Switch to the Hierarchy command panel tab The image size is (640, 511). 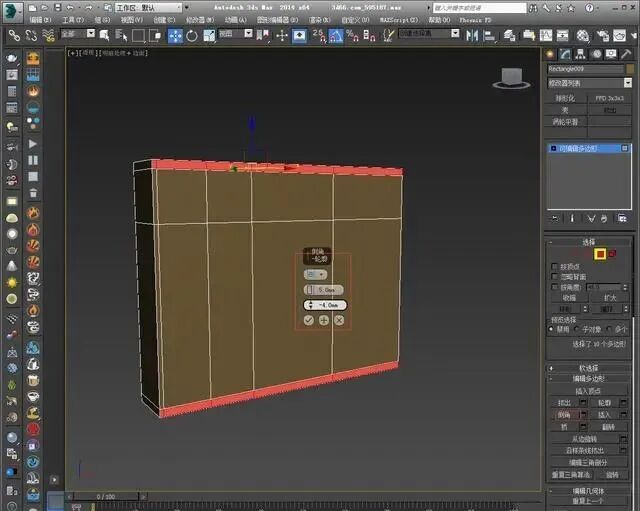(580, 54)
